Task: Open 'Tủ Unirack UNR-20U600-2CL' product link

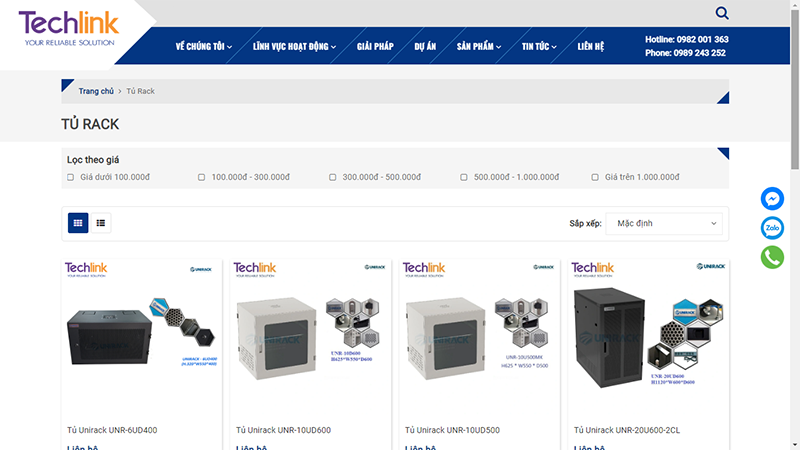Action: (627, 430)
